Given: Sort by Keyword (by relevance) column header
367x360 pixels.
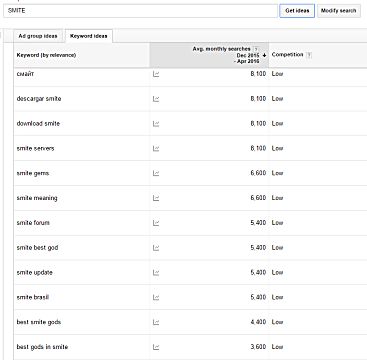Looking at the screenshot, I should click(46, 55).
